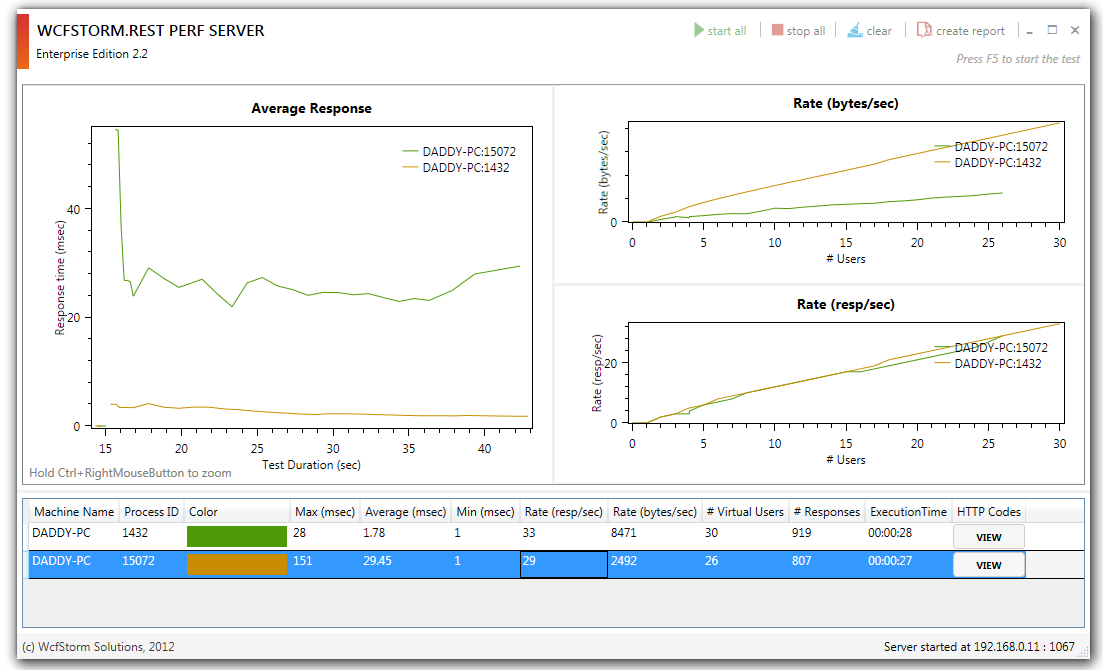The image size is (1103, 670).
Task: Click the Hold Ctrl+RightMouseButton zoom hint
Action: (130, 473)
